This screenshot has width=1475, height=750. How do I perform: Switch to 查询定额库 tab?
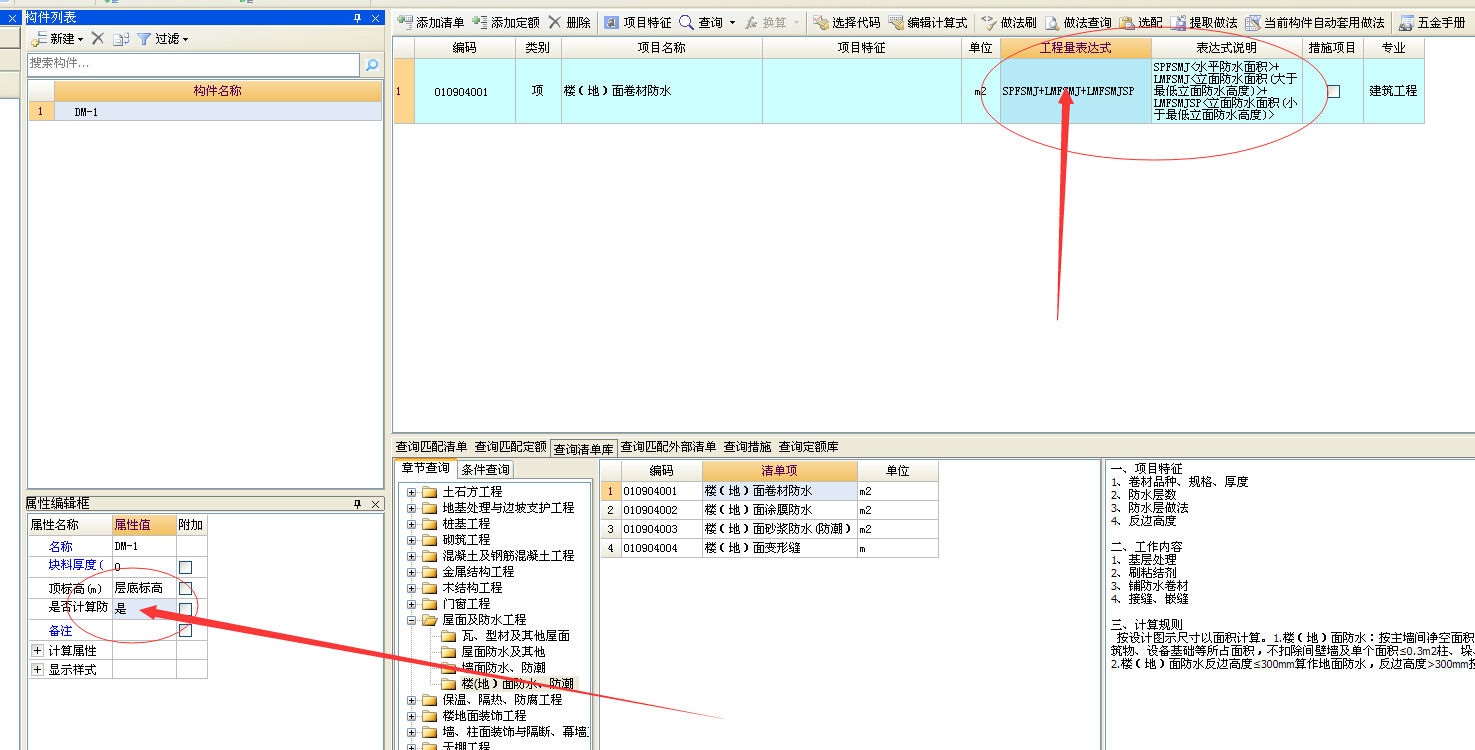[x=808, y=447]
